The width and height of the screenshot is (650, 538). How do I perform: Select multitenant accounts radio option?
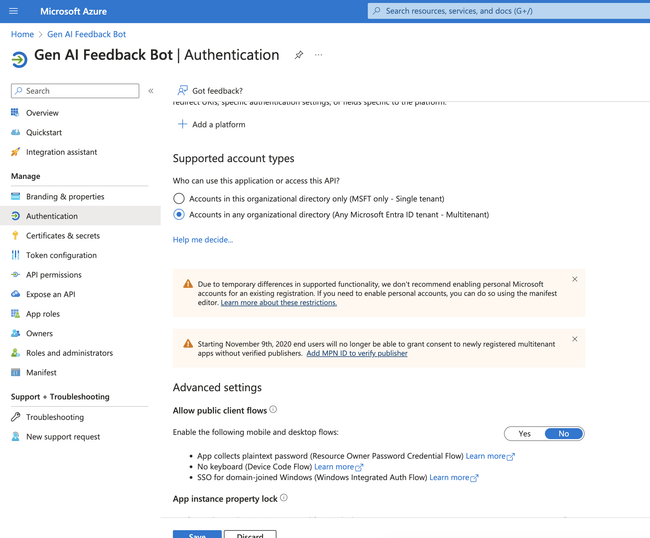tap(179, 214)
